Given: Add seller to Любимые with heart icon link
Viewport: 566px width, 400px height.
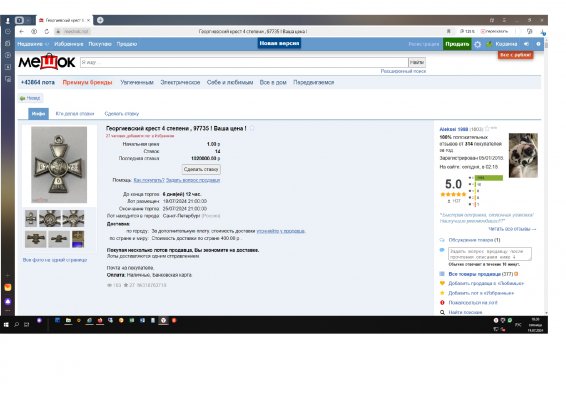Looking at the screenshot, I should coord(486,284).
